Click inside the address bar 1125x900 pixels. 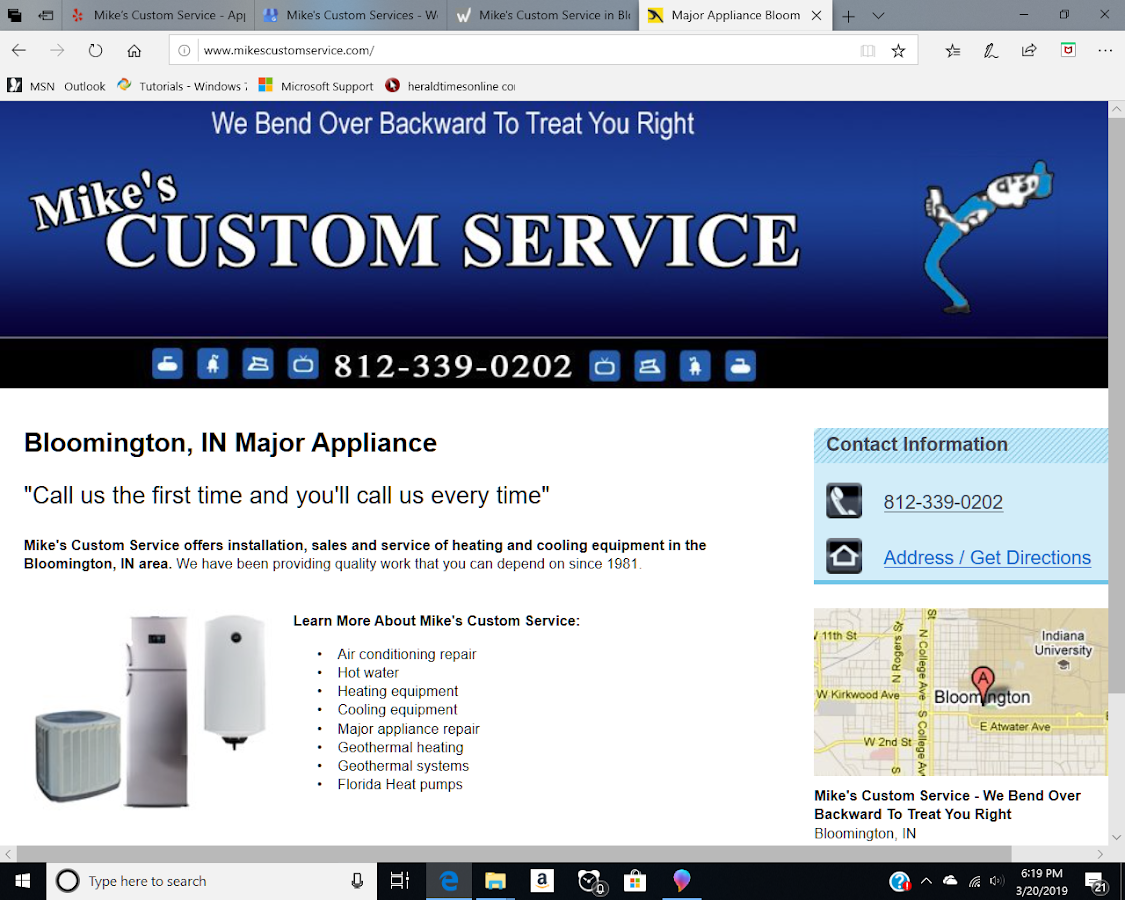[500, 50]
